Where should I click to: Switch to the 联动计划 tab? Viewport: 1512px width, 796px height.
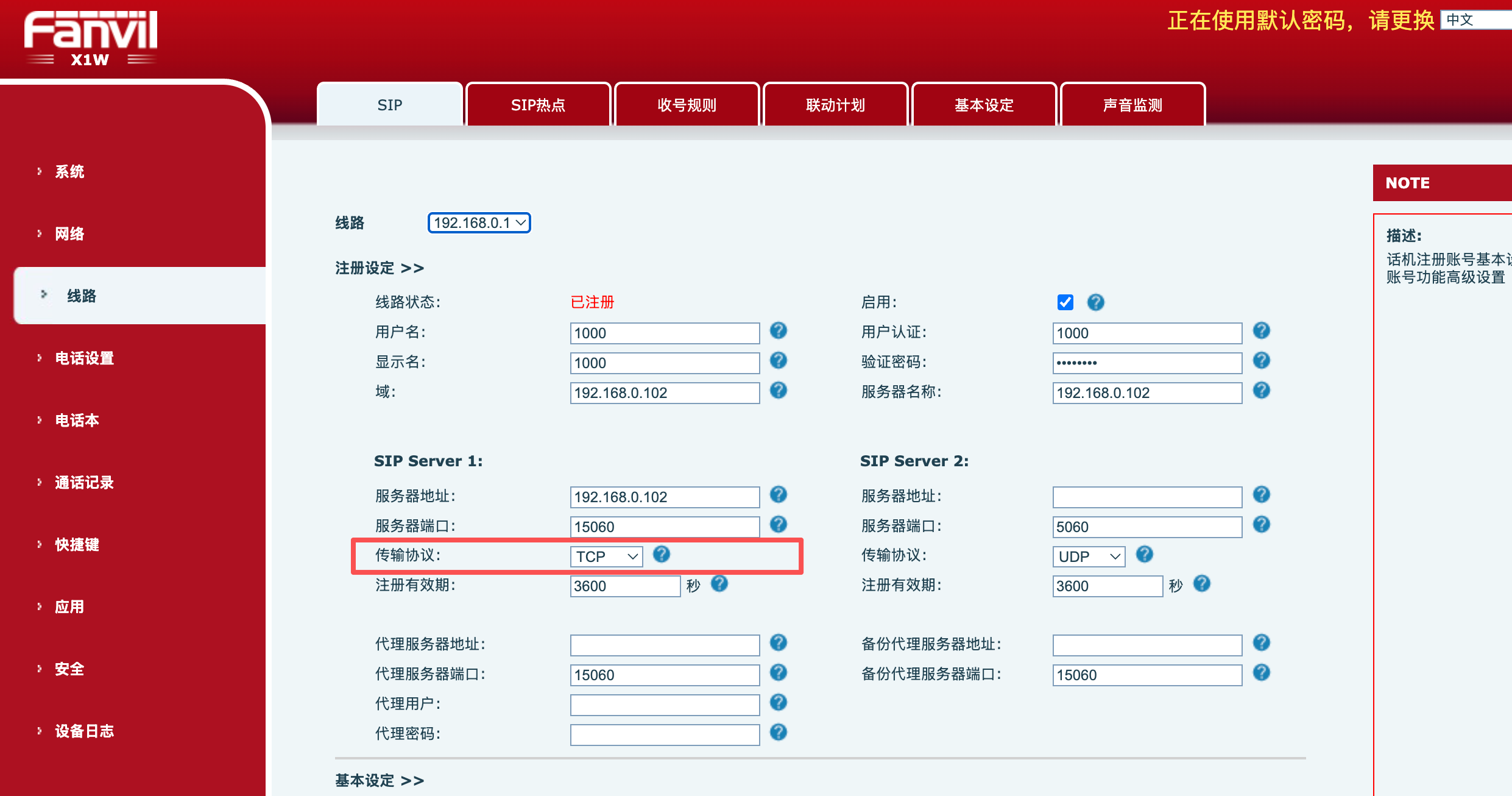836,105
